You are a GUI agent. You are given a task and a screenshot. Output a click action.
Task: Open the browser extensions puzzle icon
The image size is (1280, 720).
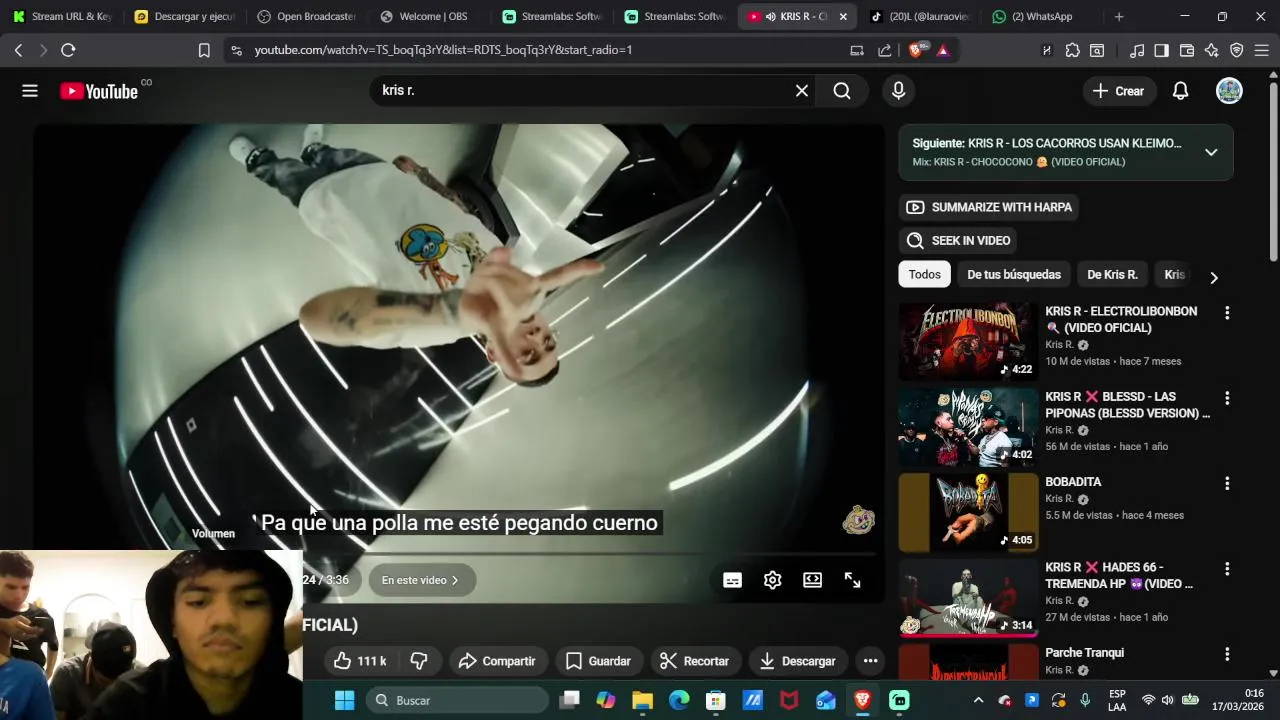tap(1073, 50)
